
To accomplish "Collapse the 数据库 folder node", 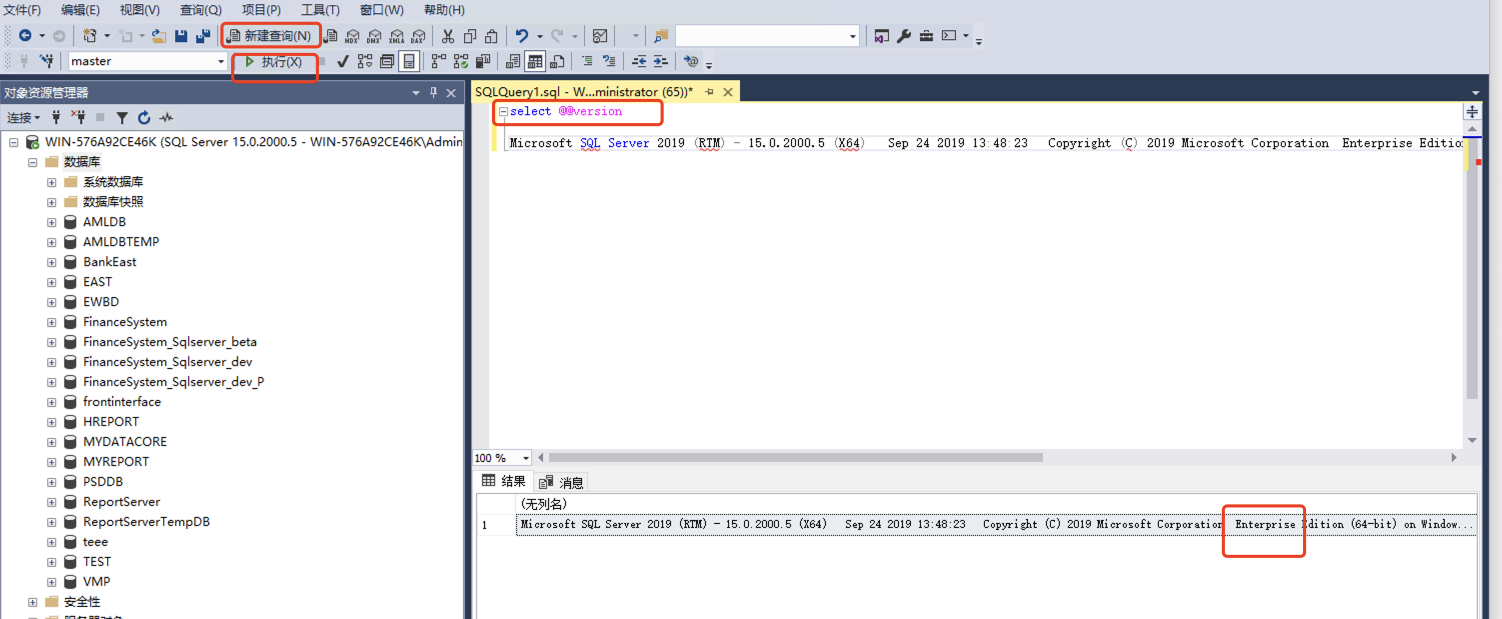I will coord(32,162).
